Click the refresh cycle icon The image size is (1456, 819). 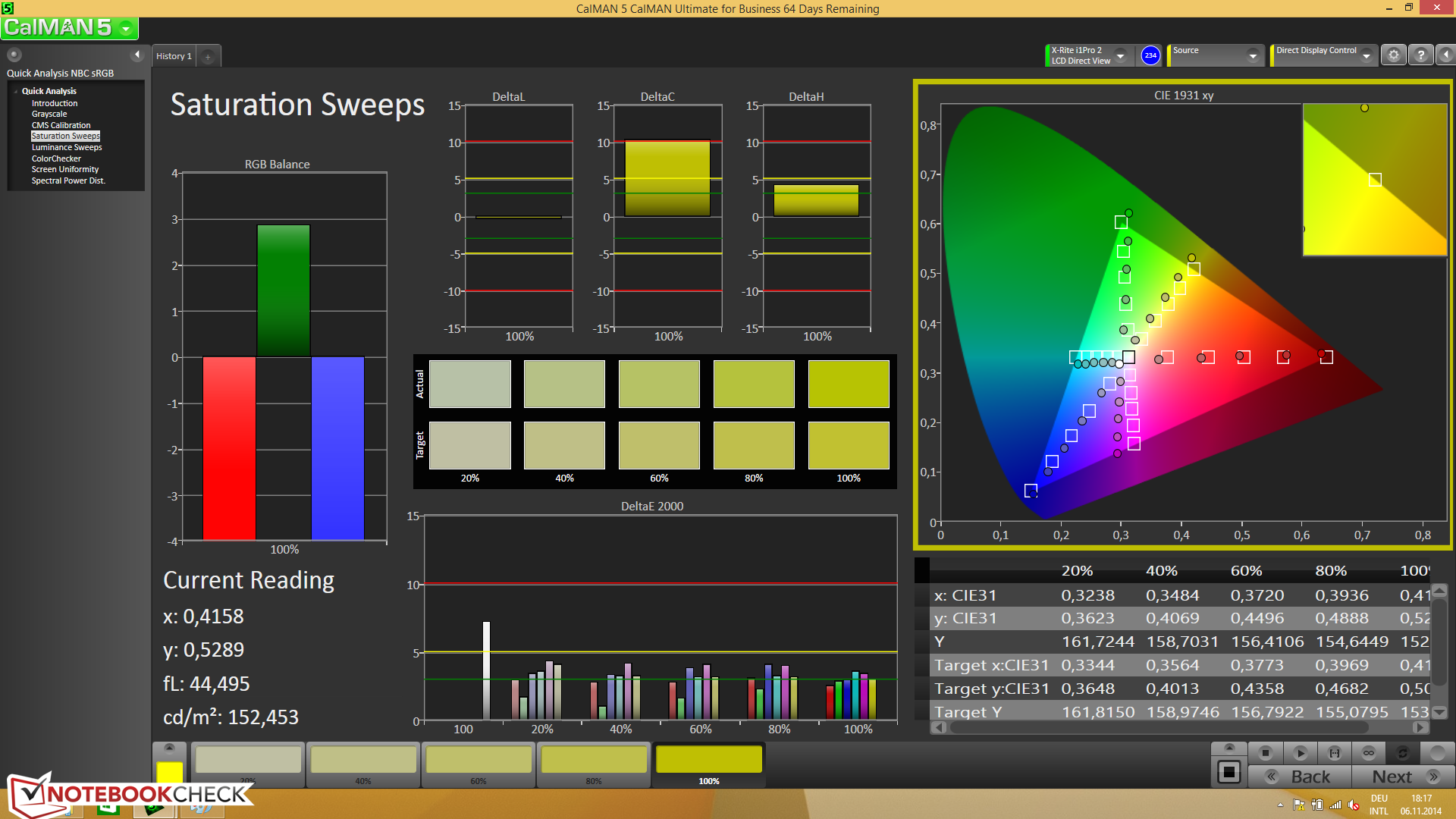(1403, 753)
